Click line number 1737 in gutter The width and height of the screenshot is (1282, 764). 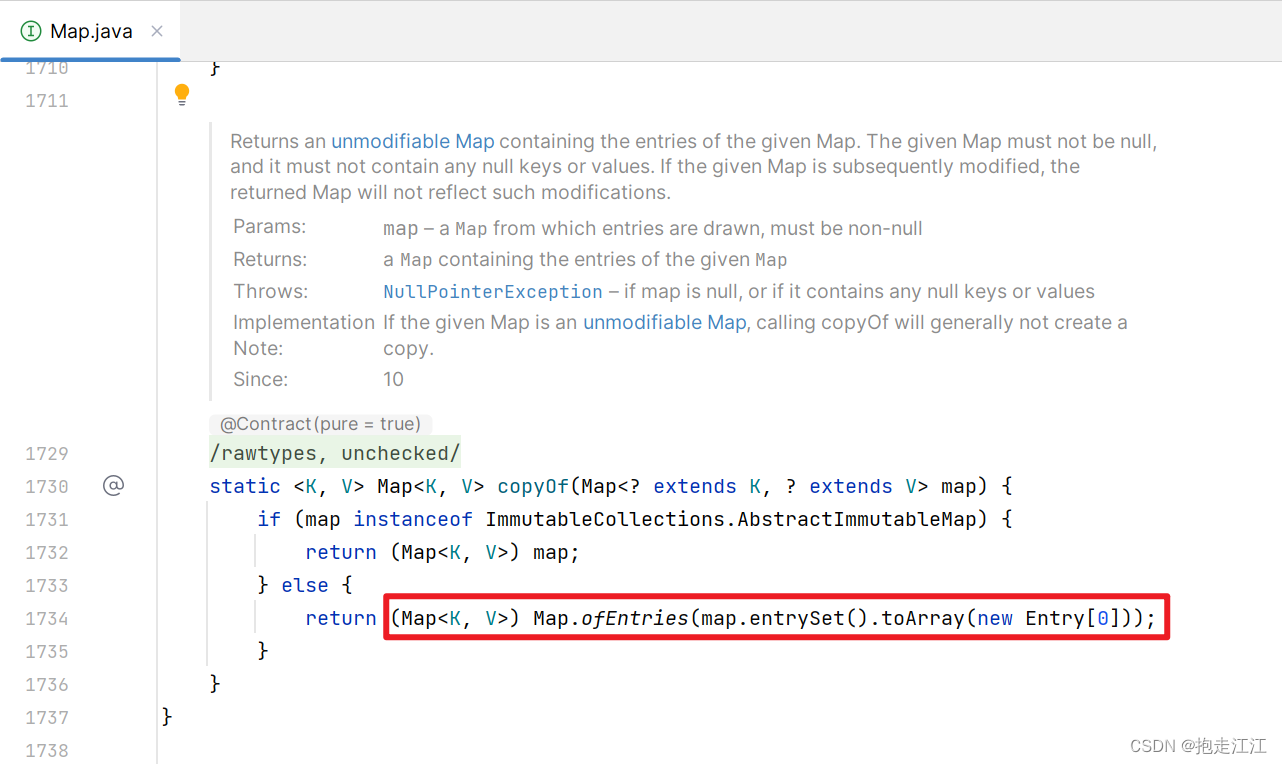[47, 717]
